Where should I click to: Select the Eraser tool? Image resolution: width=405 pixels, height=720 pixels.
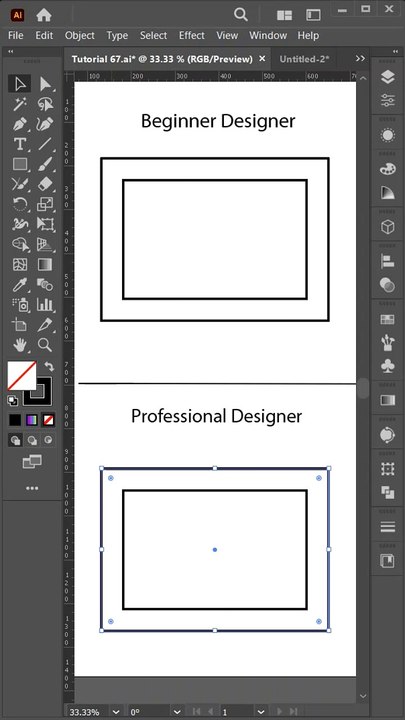click(45, 184)
